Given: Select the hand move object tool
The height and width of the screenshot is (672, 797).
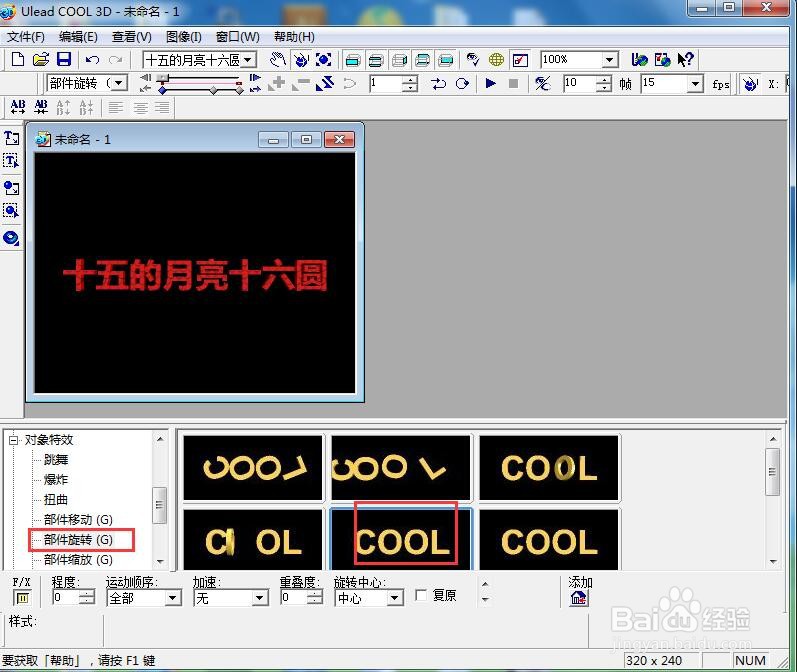Looking at the screenshot, I should (278, 60).
